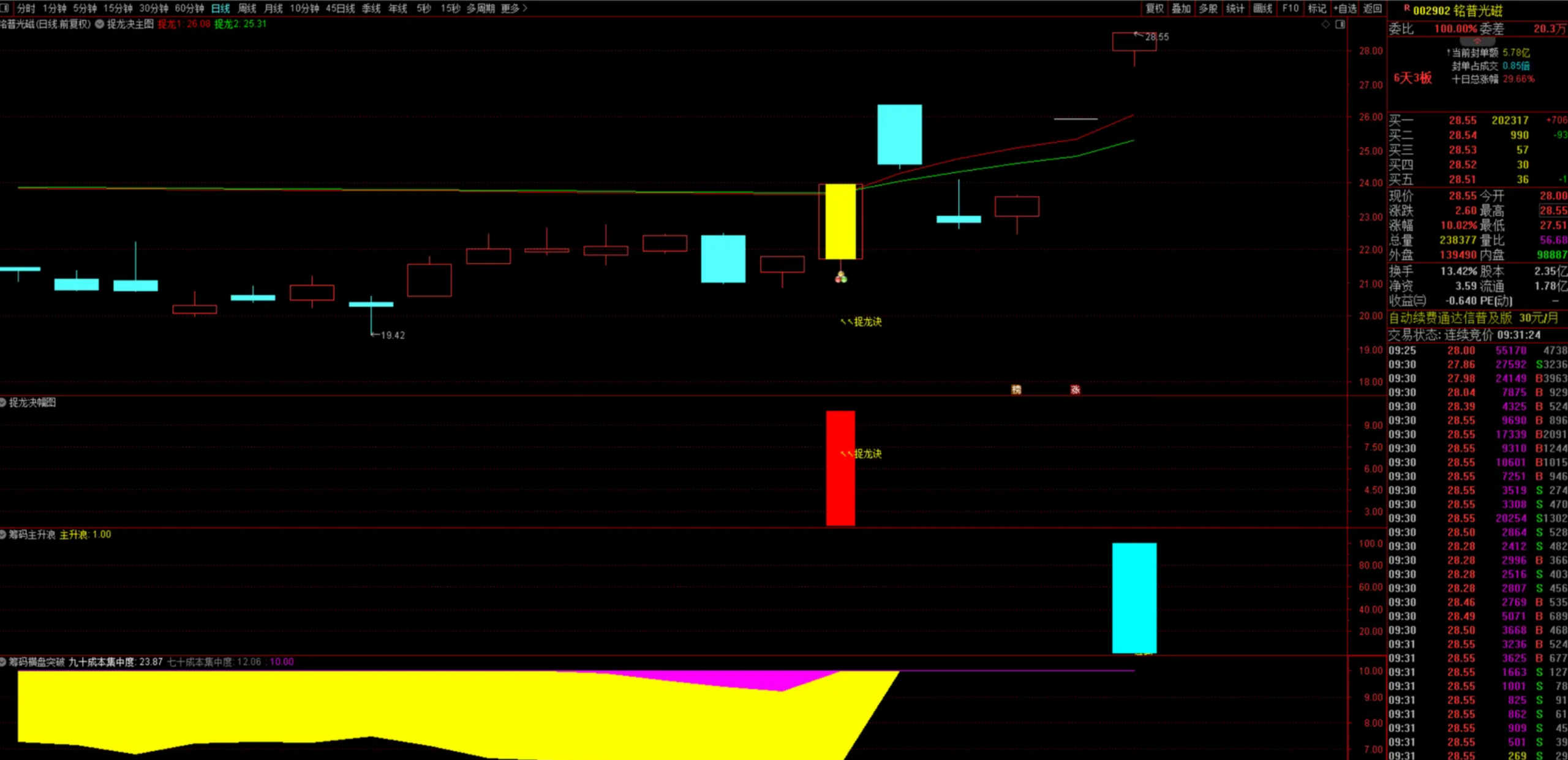This screenshot has width=1568, height=760.
Task: Click the 复权 adjustment toggle button
Action: pyautogui.click(x=1155, y=9)
